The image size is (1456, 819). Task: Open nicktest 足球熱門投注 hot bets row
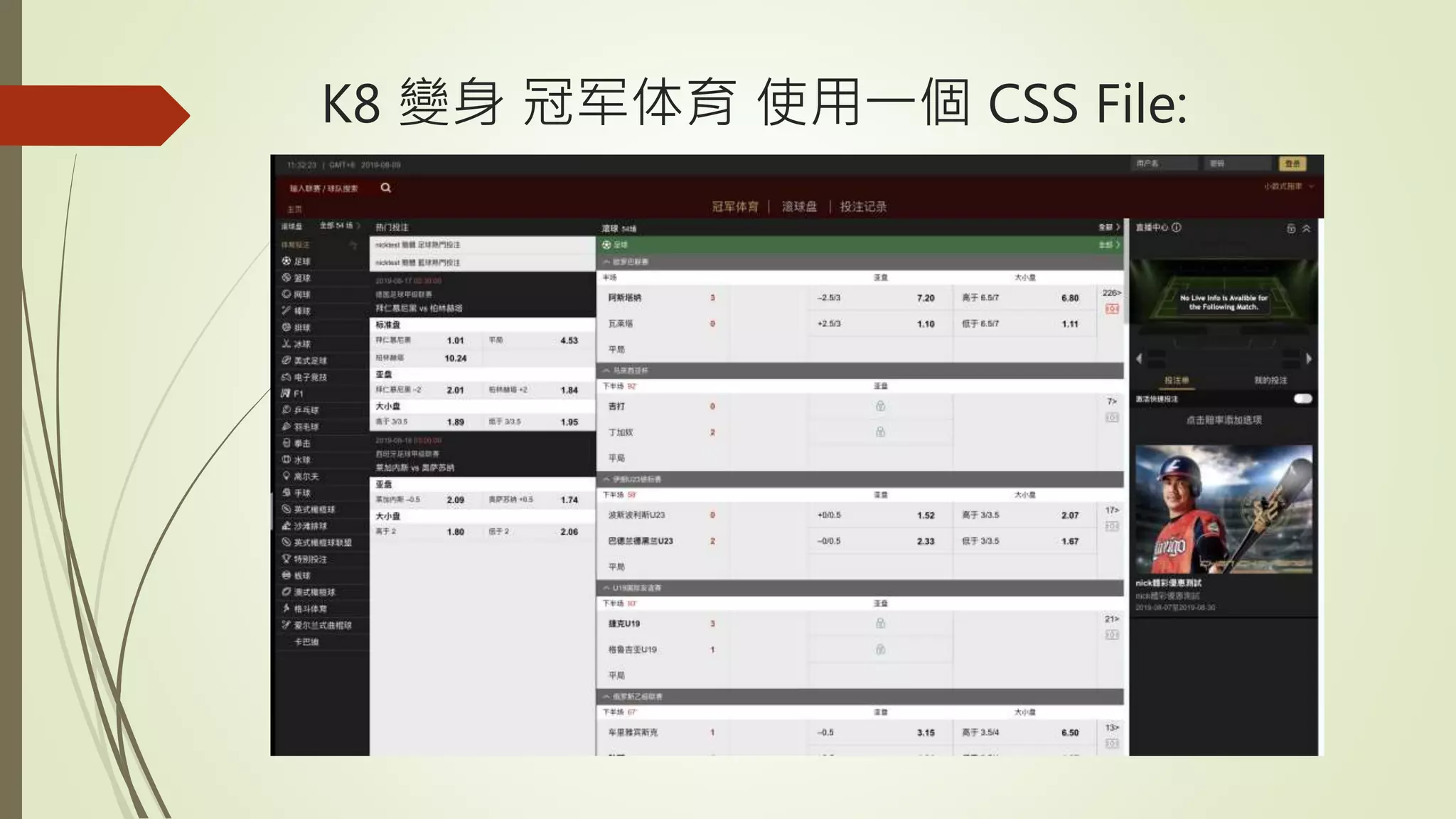483,245
